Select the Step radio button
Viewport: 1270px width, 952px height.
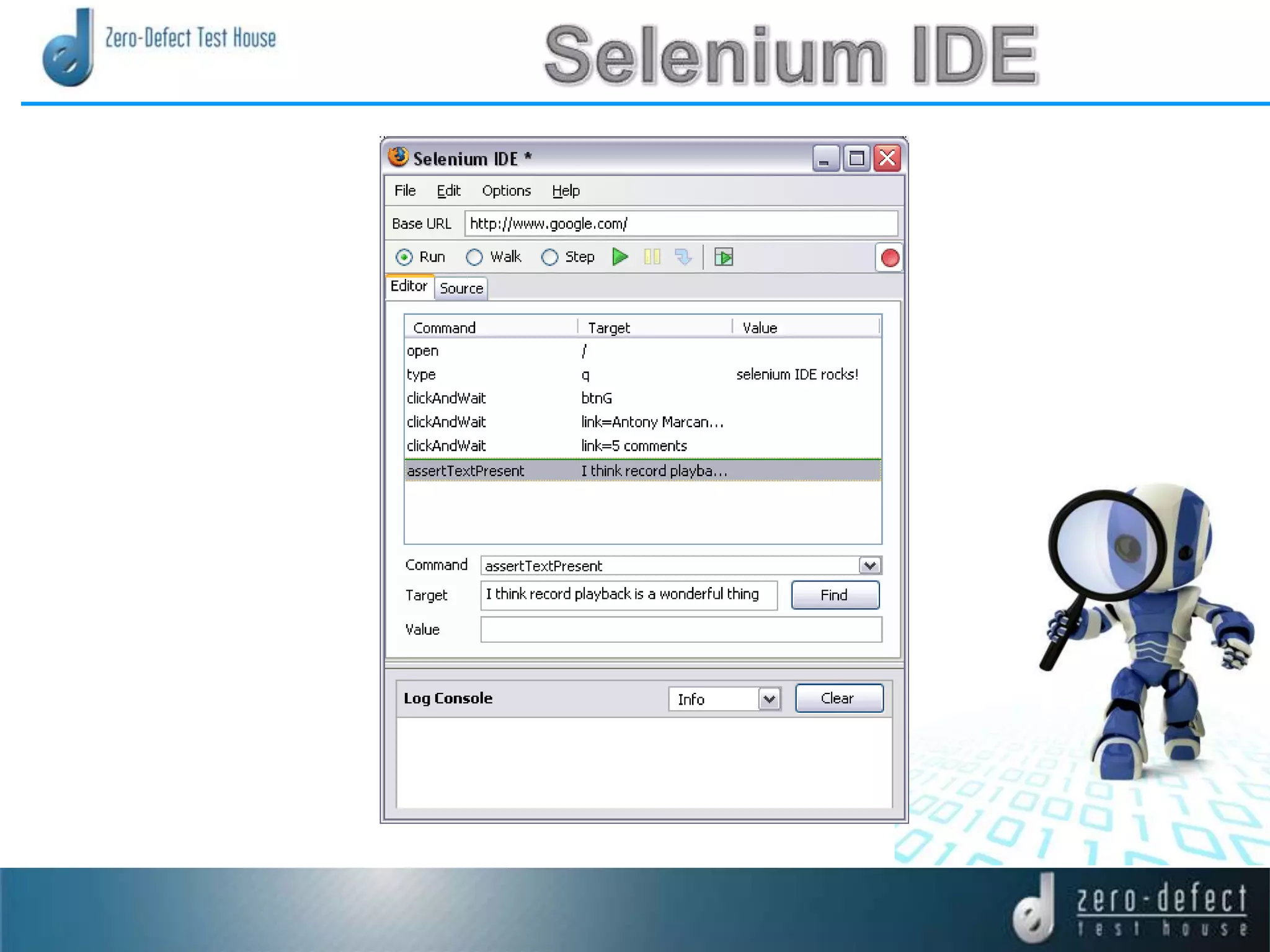549,257
